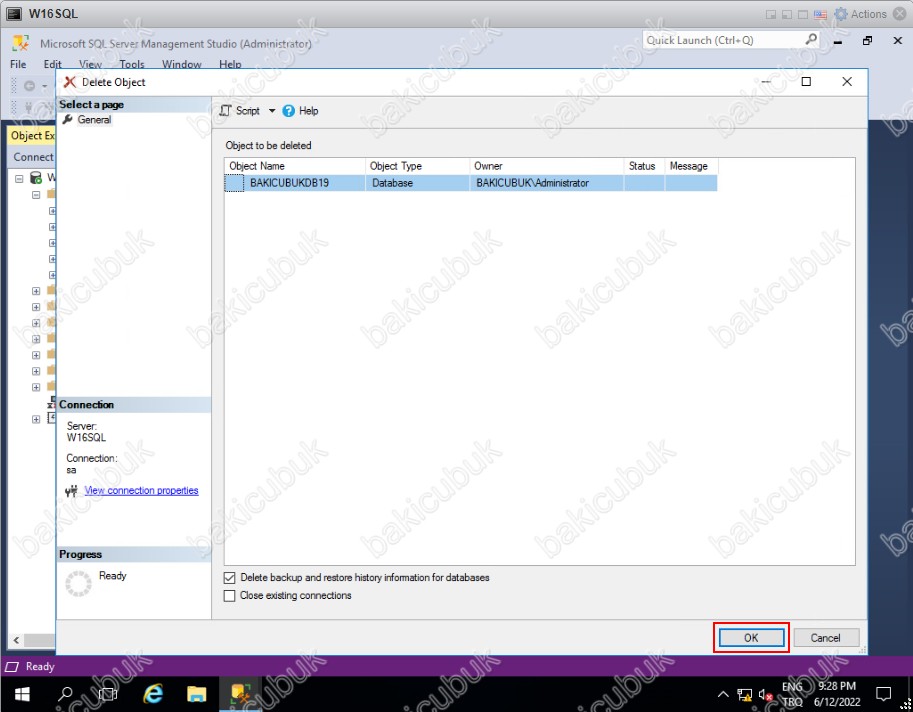The height and width of the screenshot is (712, 913).
Task: Click the taskbar search icon
Action: [65, 694]
